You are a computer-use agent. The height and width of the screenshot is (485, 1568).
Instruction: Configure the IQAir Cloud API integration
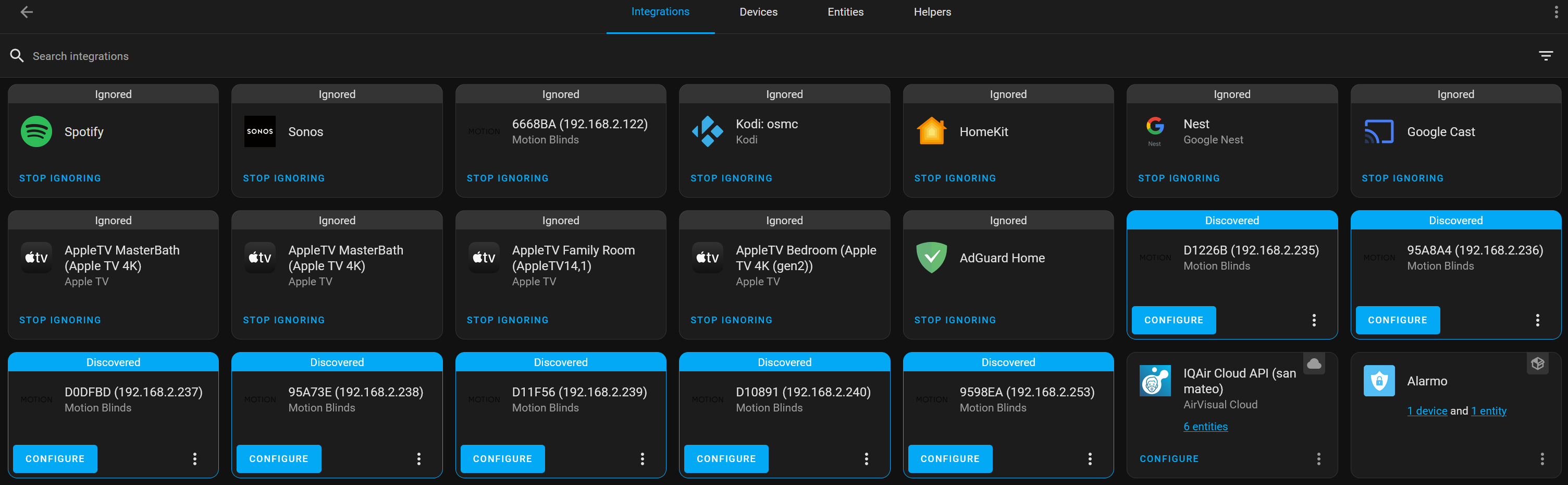click(x=1169, y=459)
